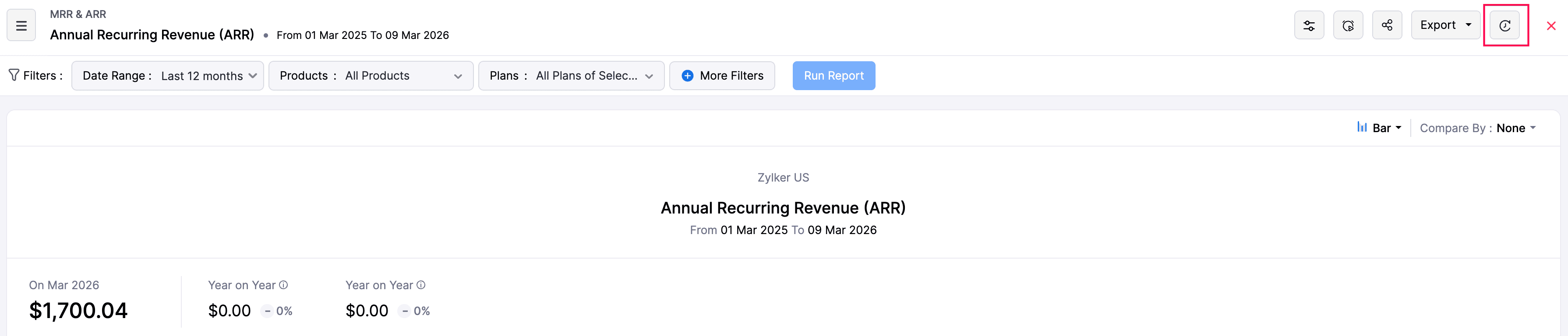This screenshot has height=336, width=1568.
Task: Expand the Date Range dropdown
Action: click(167, 75)
